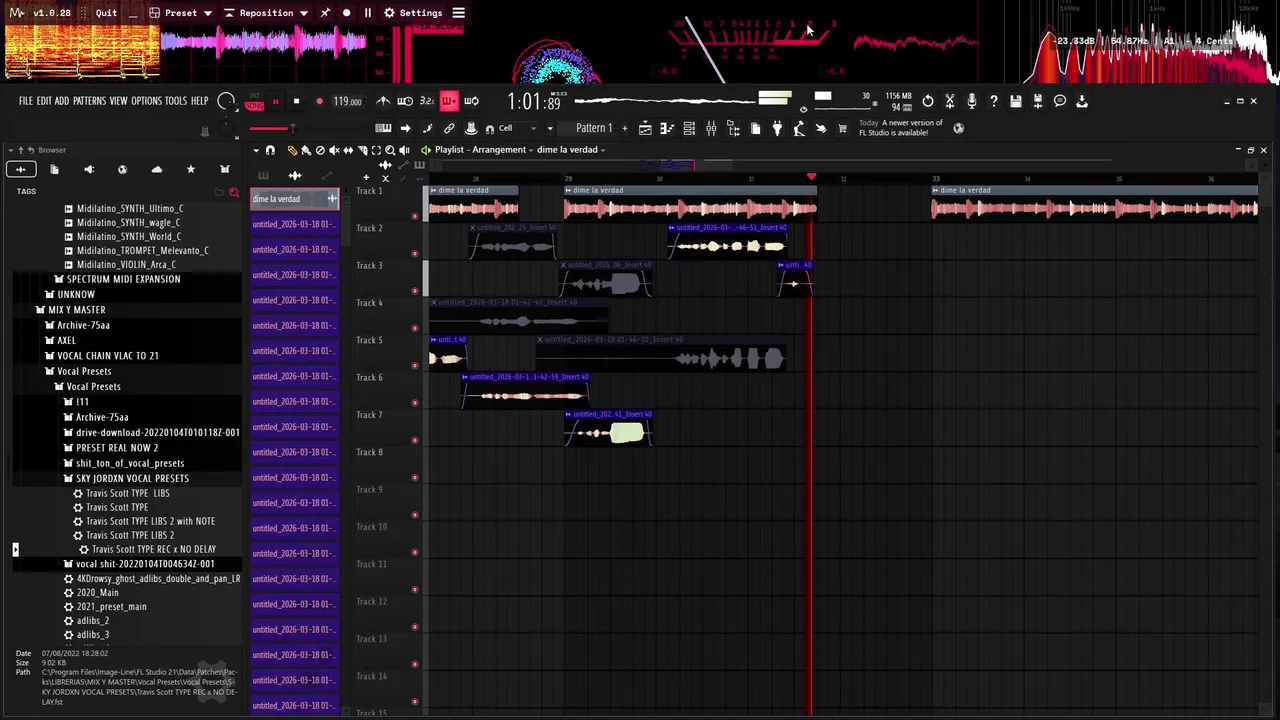1280x720 pixels.
Task: Open the shopping cart icon
Action: [842, 128]
